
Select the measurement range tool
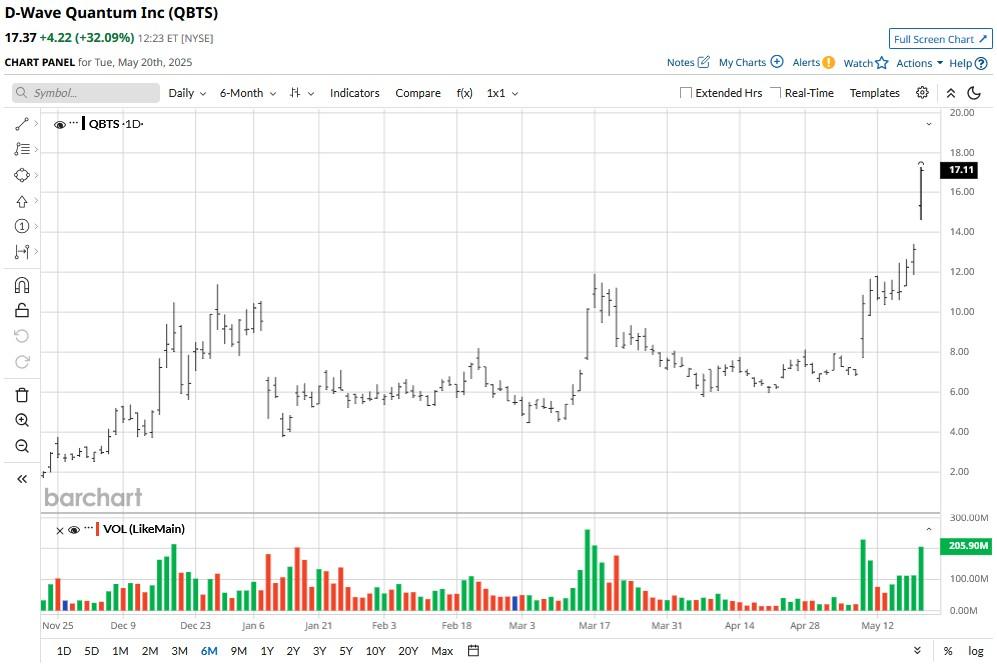[22, 252]
